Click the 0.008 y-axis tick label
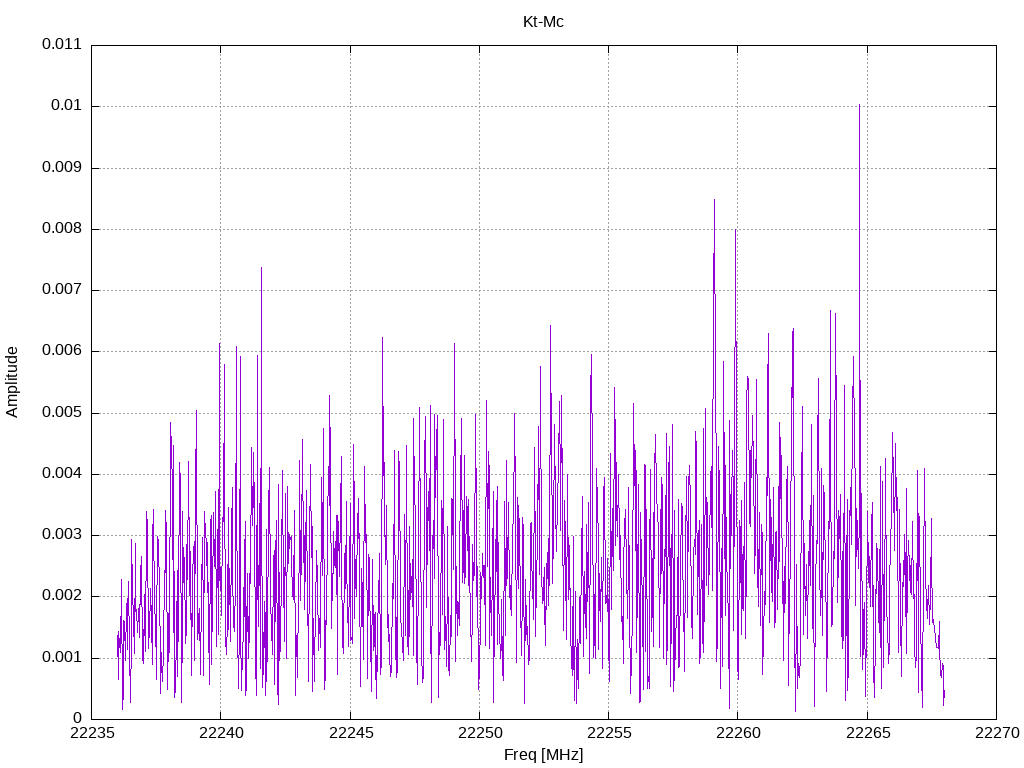 (x=62, y=229)
